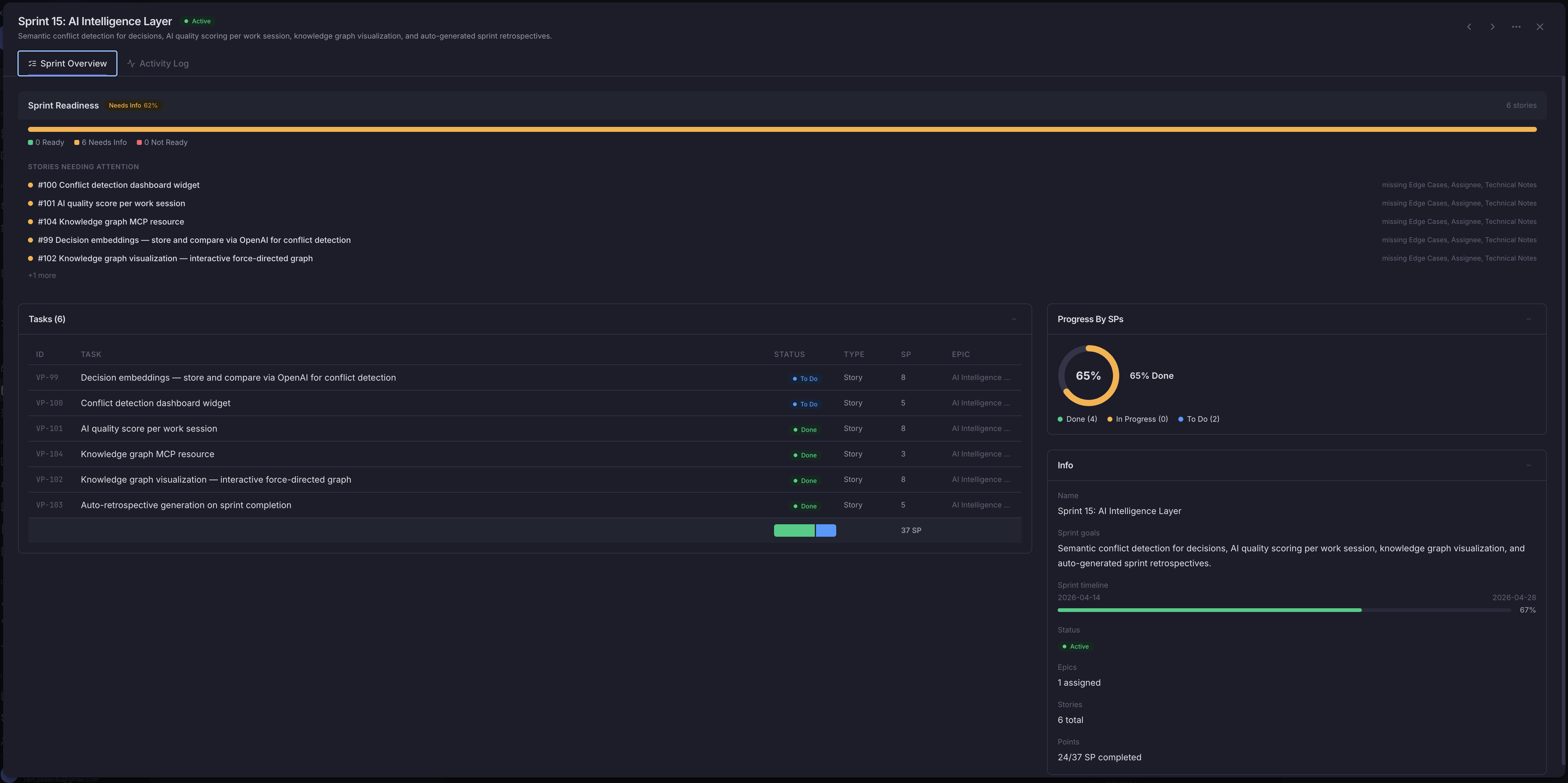Open Tasks panel options menu

[1014, 319]
